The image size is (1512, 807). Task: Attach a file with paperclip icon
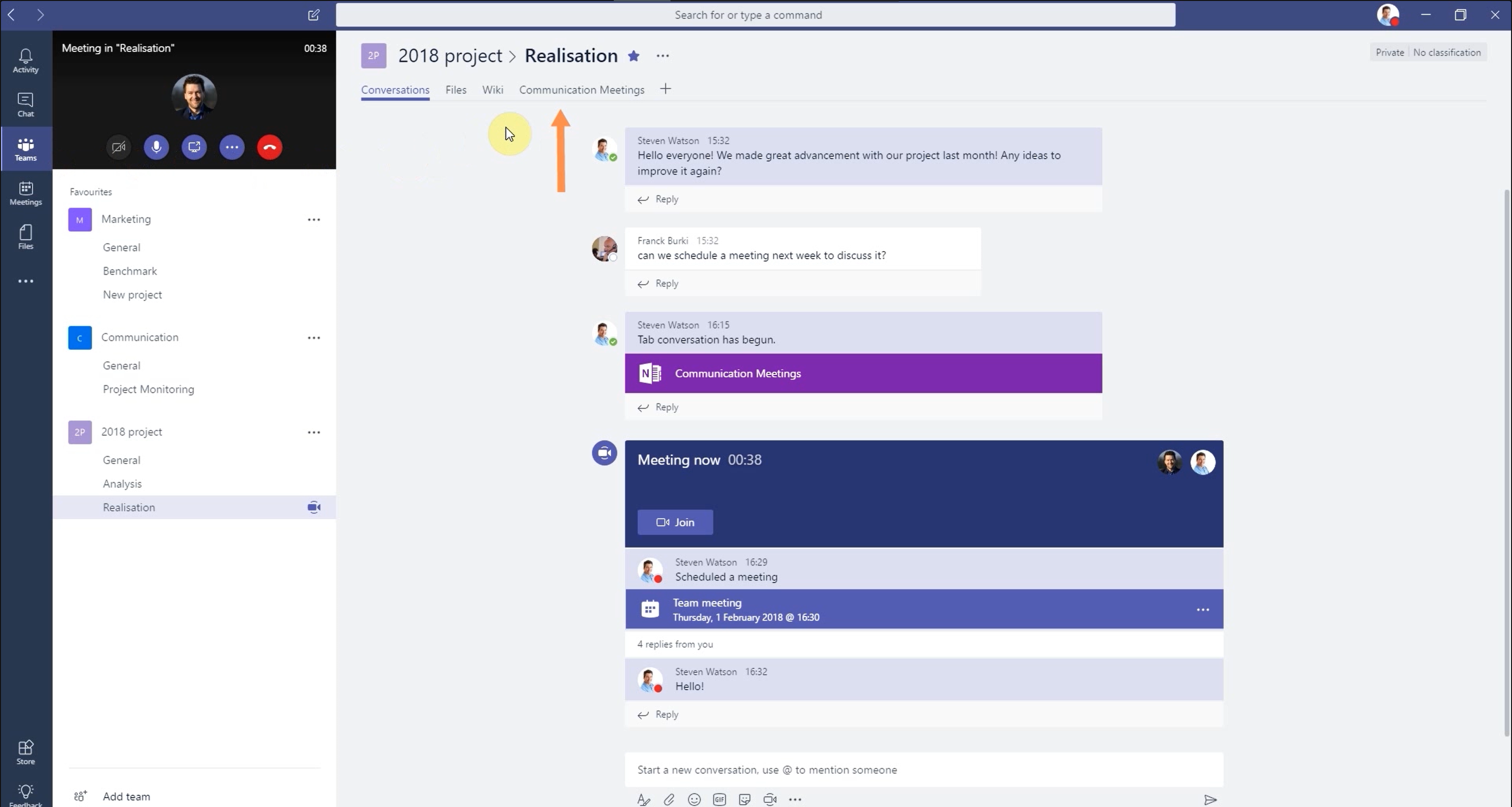pyautogui.click(x=669, y=799)
